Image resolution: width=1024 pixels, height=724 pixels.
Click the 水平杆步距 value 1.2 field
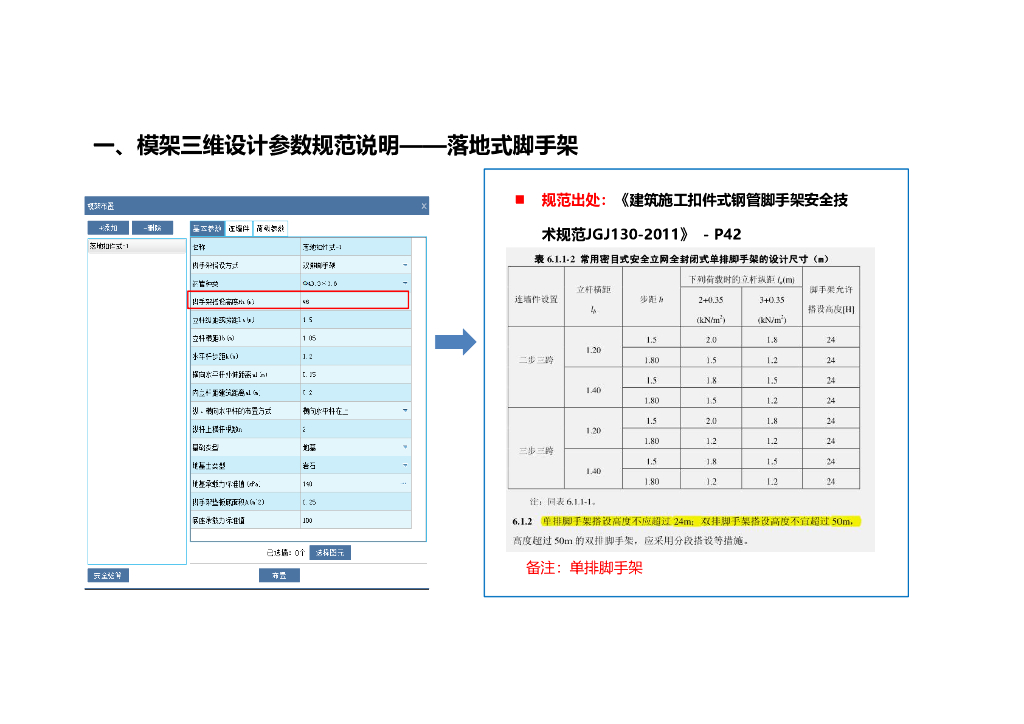click(x=355, y=356)
